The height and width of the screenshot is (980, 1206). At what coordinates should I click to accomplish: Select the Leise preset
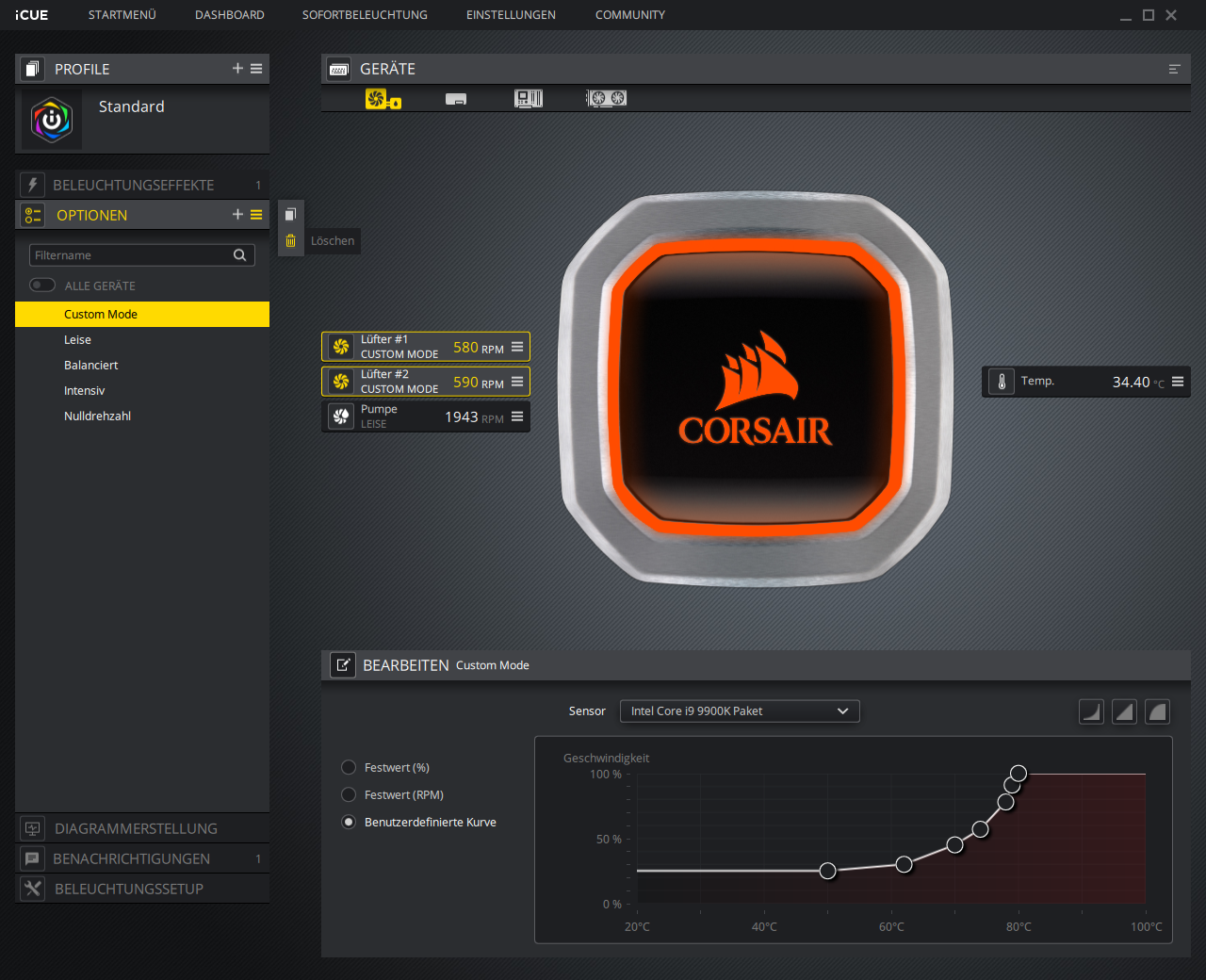pyautogui.click(x=142, y=339)
